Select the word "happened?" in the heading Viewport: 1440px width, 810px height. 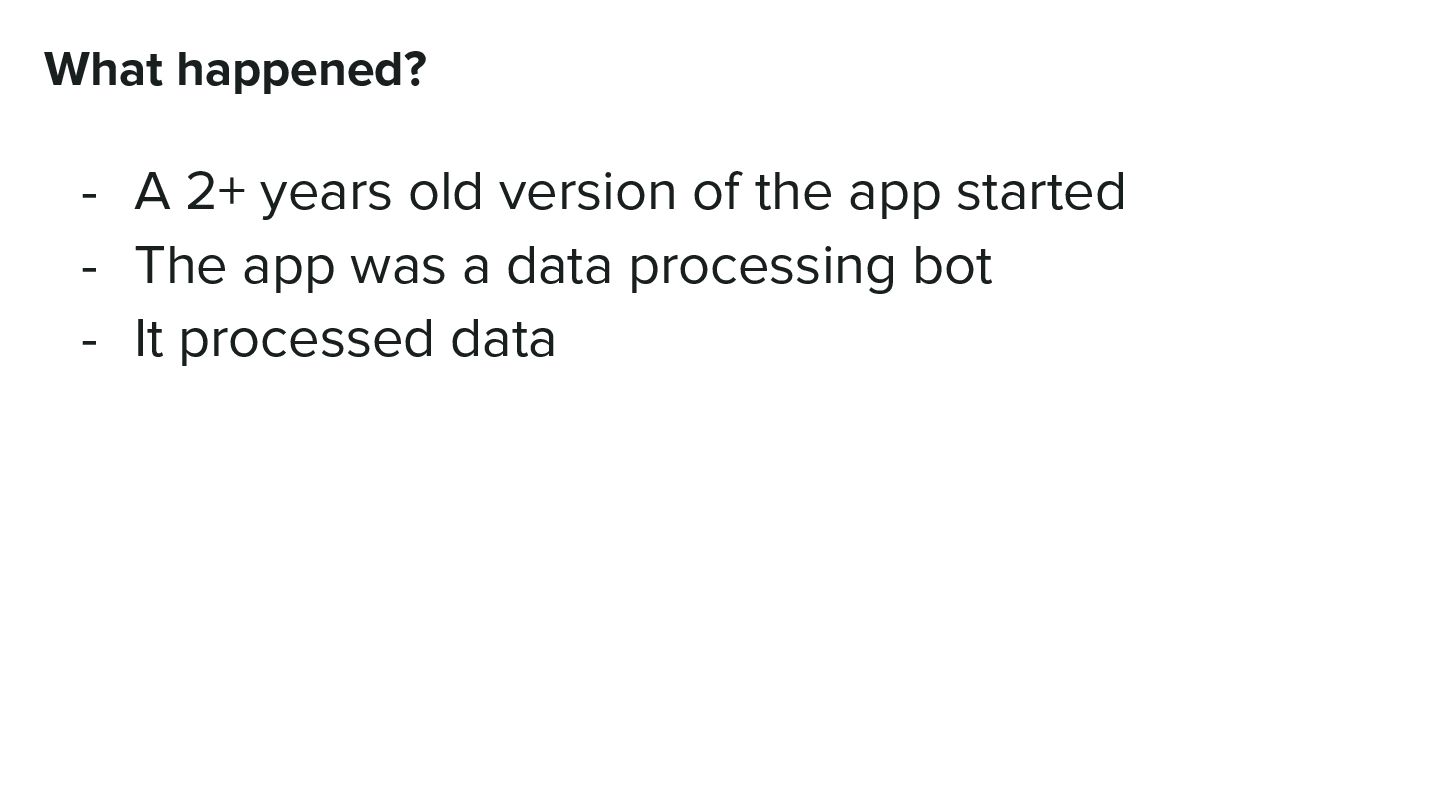(301, 70)
